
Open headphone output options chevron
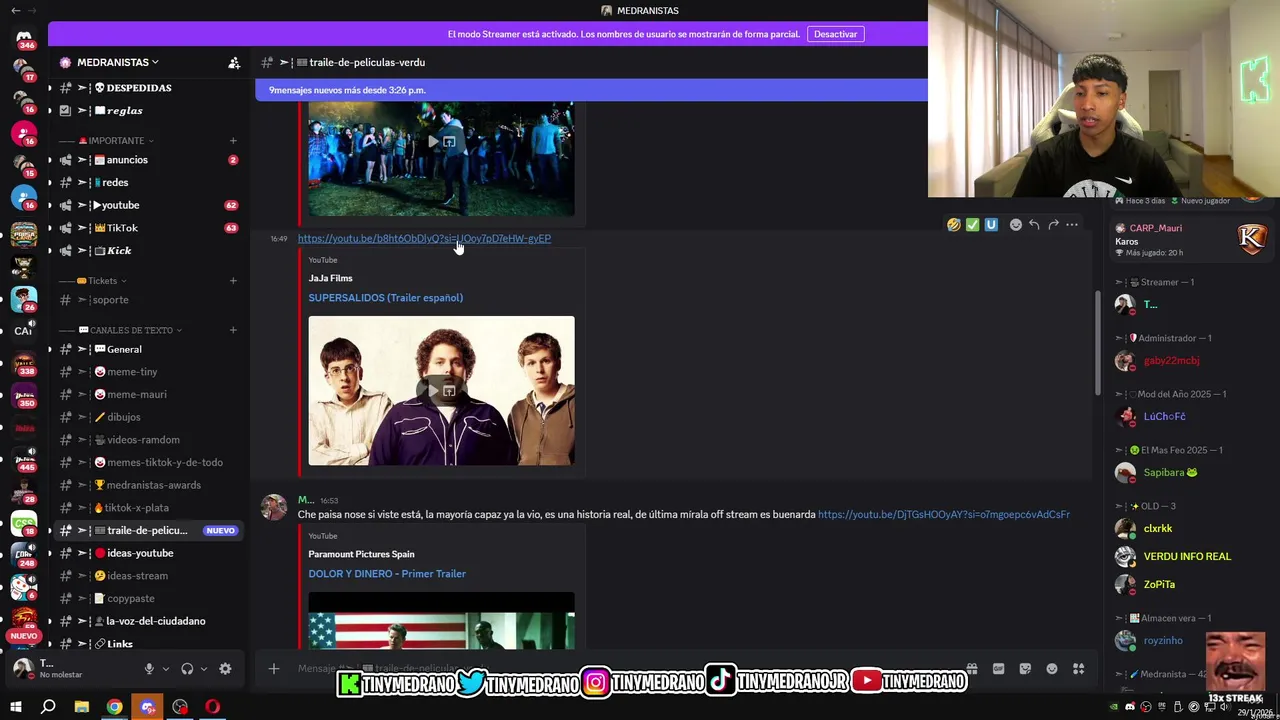(204, 669)
